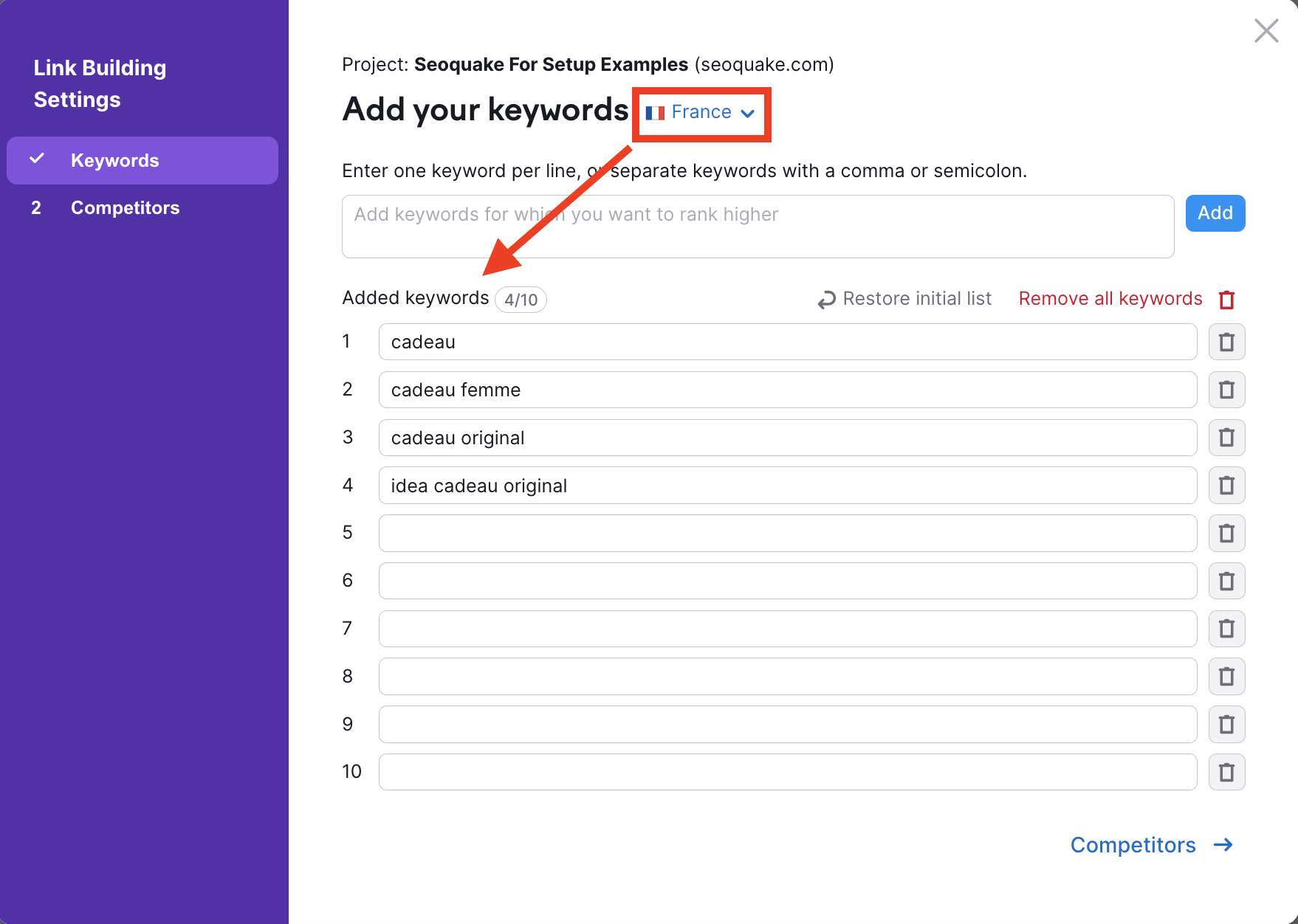Click the Restore initial list link
This screenshot has height=924, width=1298.
pyautogui.click(x=916, y=299)
